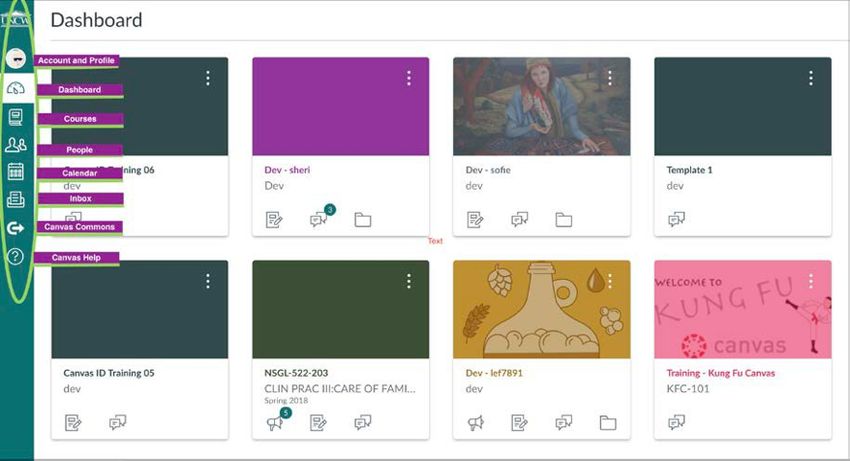Open the Dev - lef7891 course link
Viewport: 850px width, 461px height.
tap(494, 373)
